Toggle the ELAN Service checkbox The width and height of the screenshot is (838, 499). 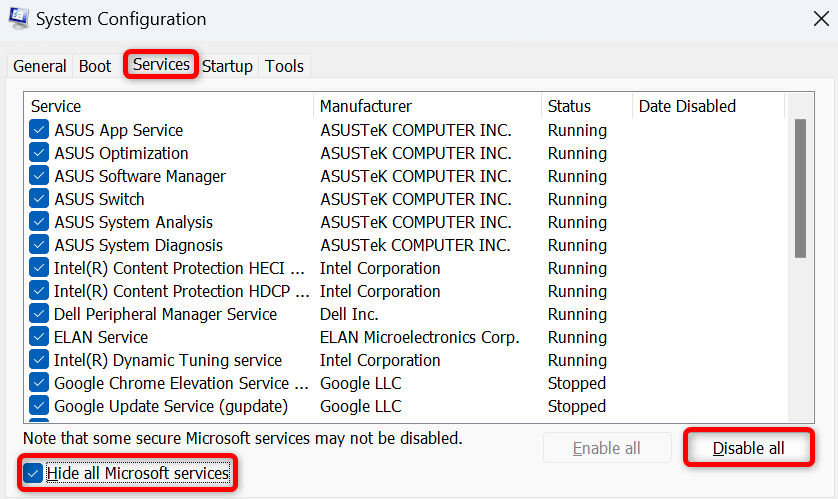pos(39,337)
